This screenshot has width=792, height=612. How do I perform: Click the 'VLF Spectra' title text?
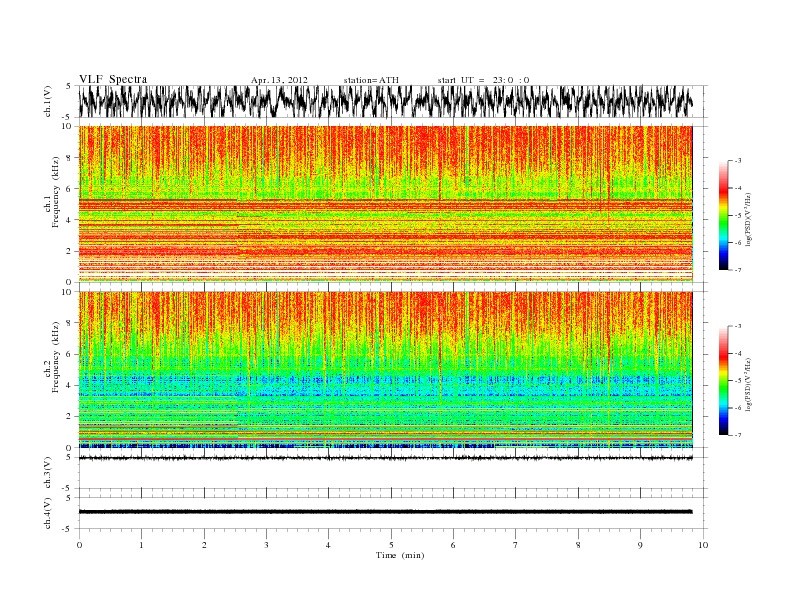(x=113, y=79)
